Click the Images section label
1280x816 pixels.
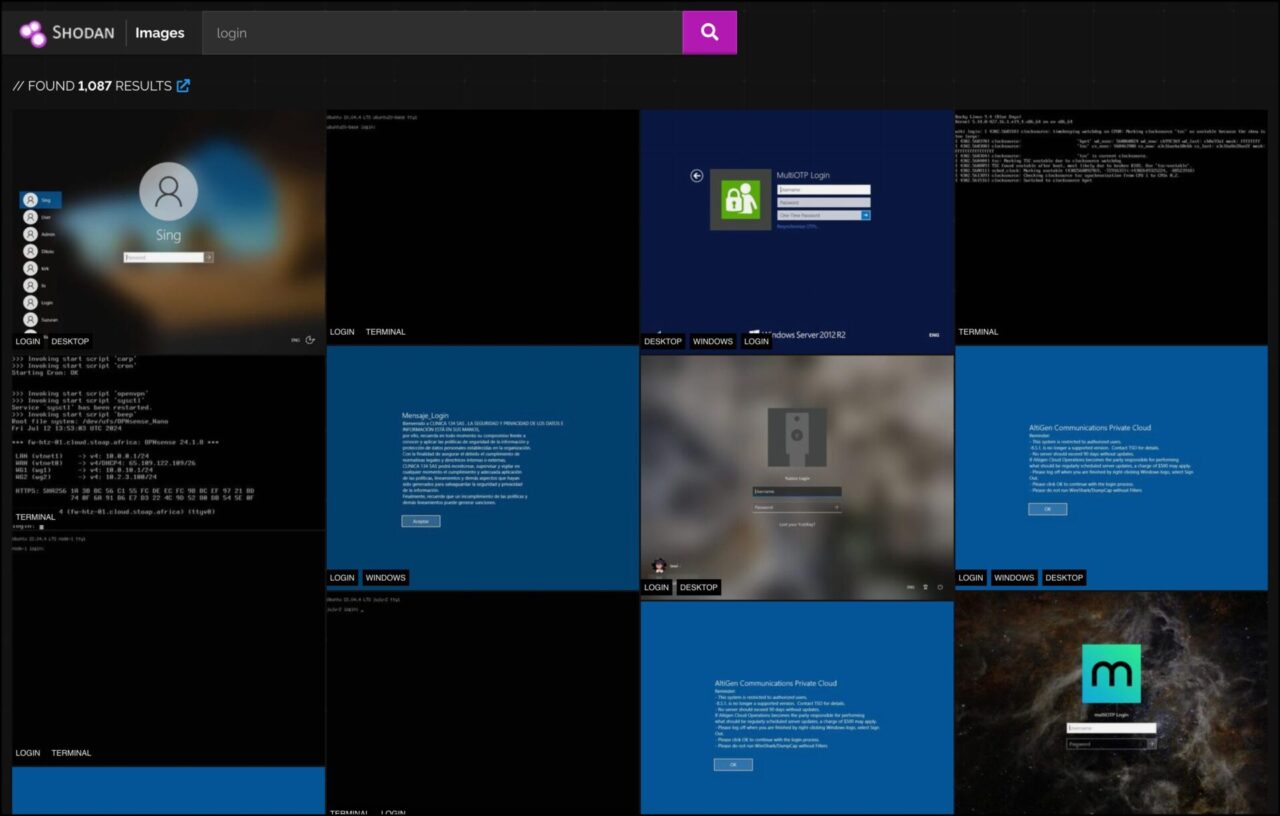[x=160, y=33]
